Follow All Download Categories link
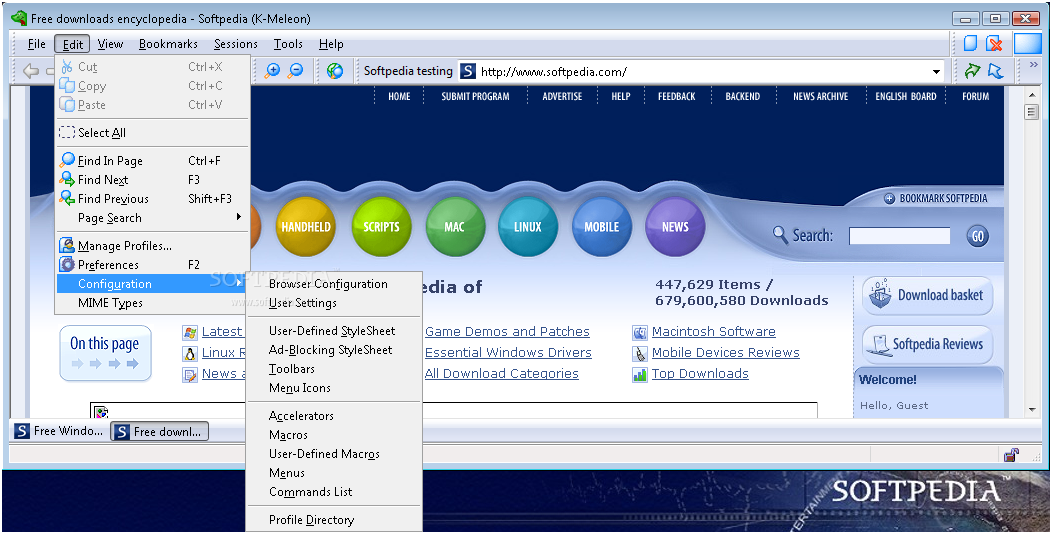Image resolution: width=1050 pixels, height=534 pixels. click(x=502, y=374)
